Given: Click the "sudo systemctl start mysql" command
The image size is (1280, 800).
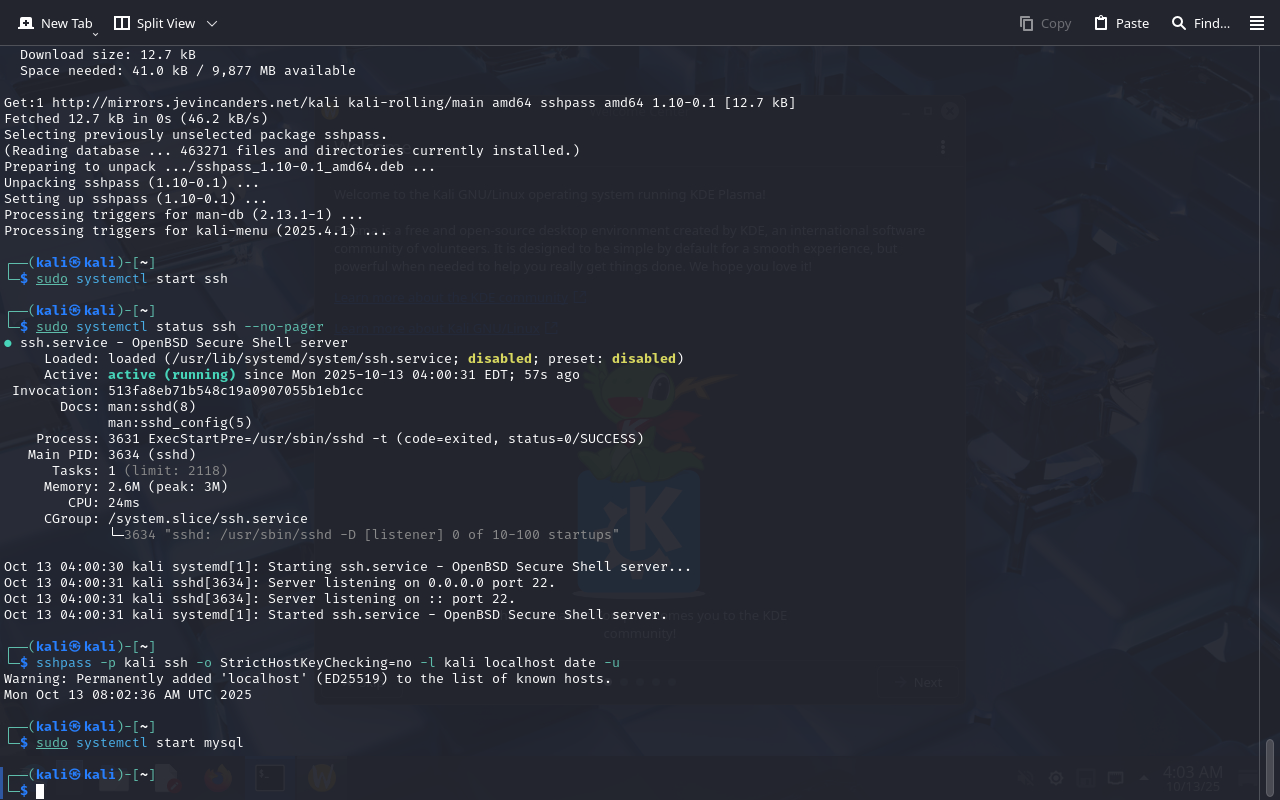Looking at the screenshot, I should [x=140, y=743].
